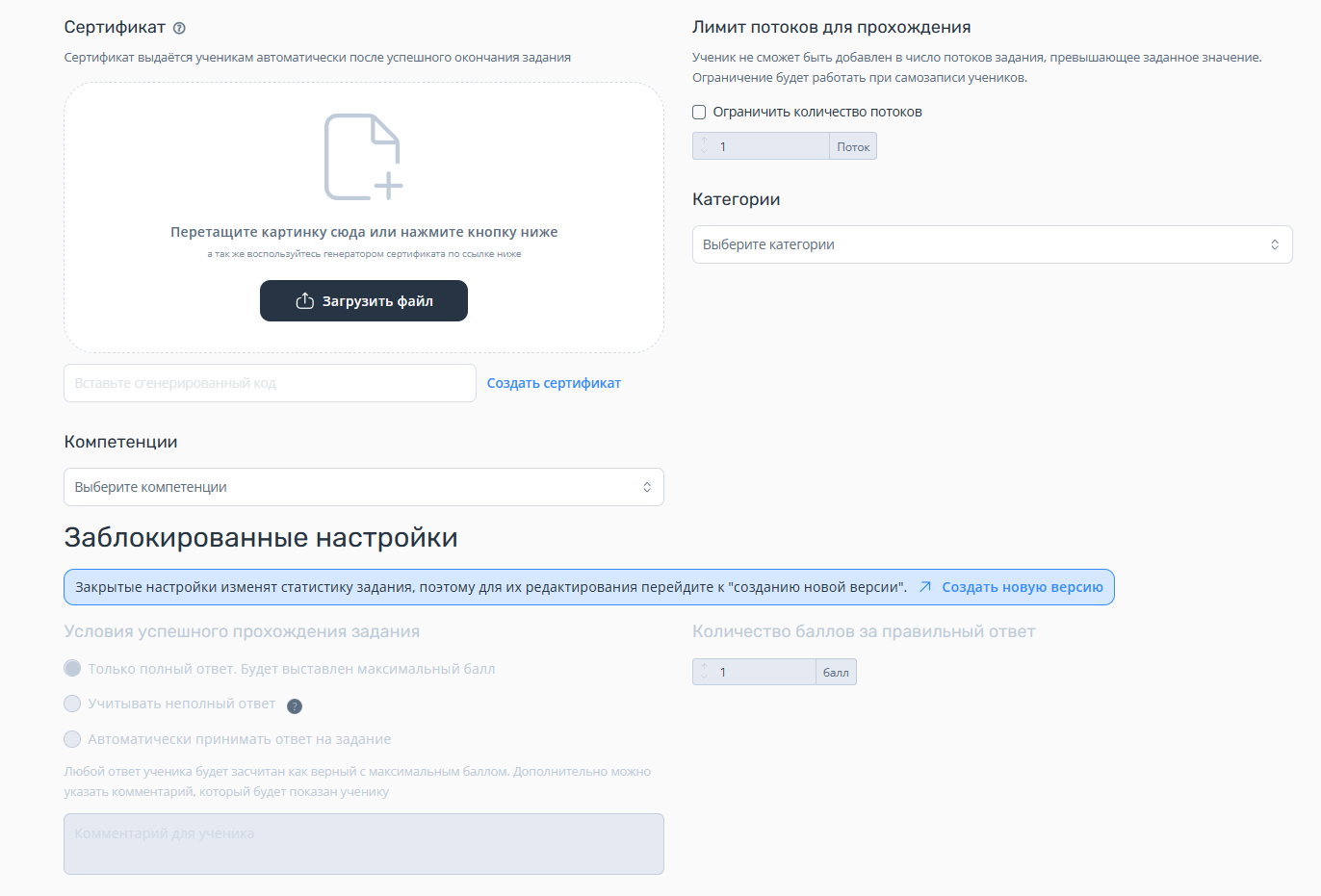Click the help icon next to Сертификат heading
Image resolution: width=1321 pixels, height=896 pixels.
179,28
